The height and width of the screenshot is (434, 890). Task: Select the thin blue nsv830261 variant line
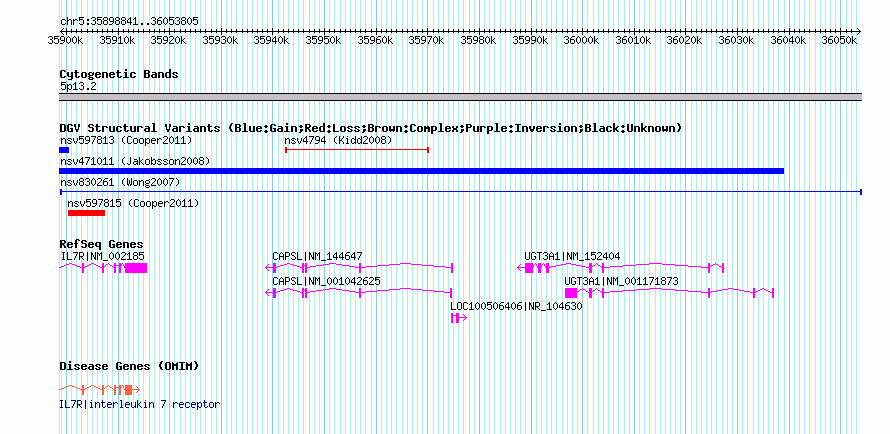click(461, 192)
